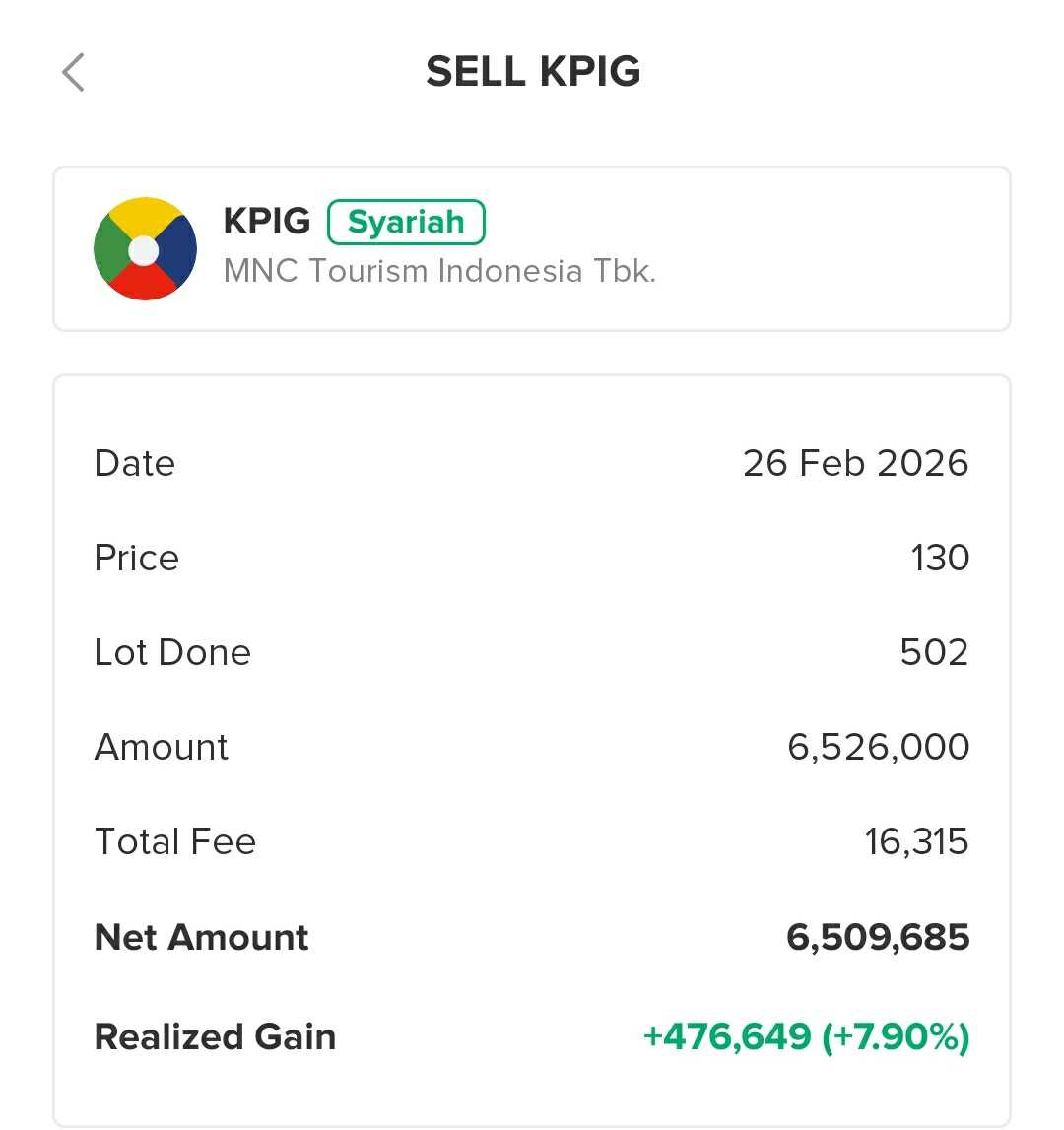Select the amount value 6,526,000
The width and height of the screenshot is (1064, 1130).
(878, 747)
